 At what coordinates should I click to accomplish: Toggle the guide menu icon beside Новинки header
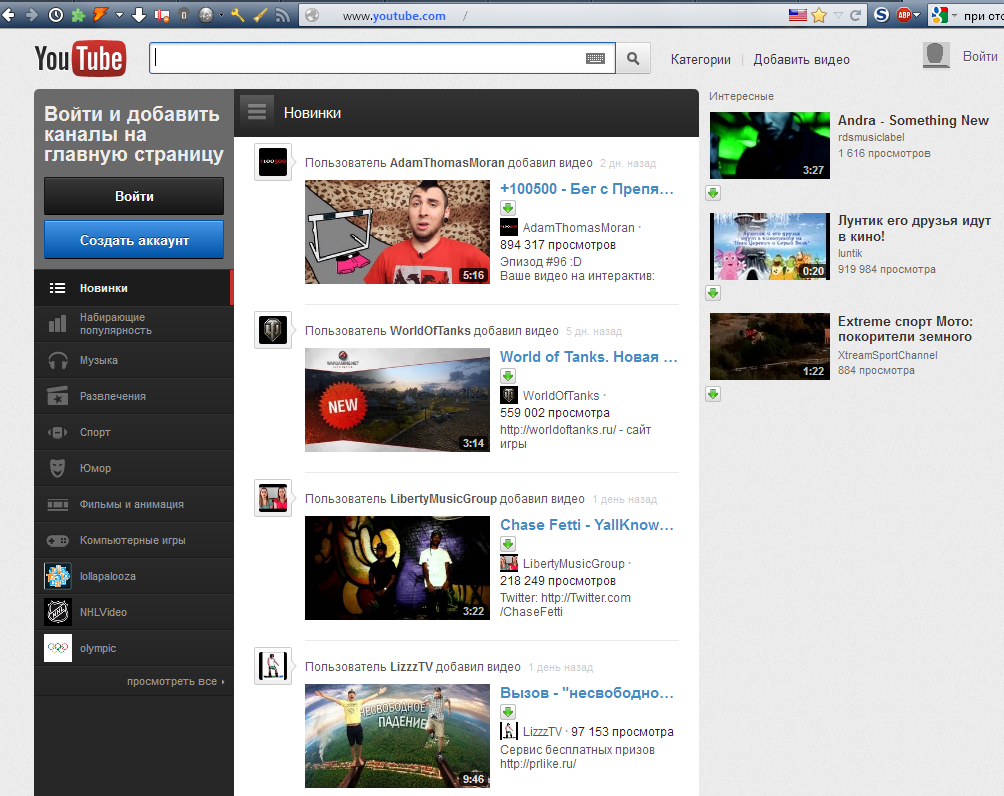click(x=257, y=112)
